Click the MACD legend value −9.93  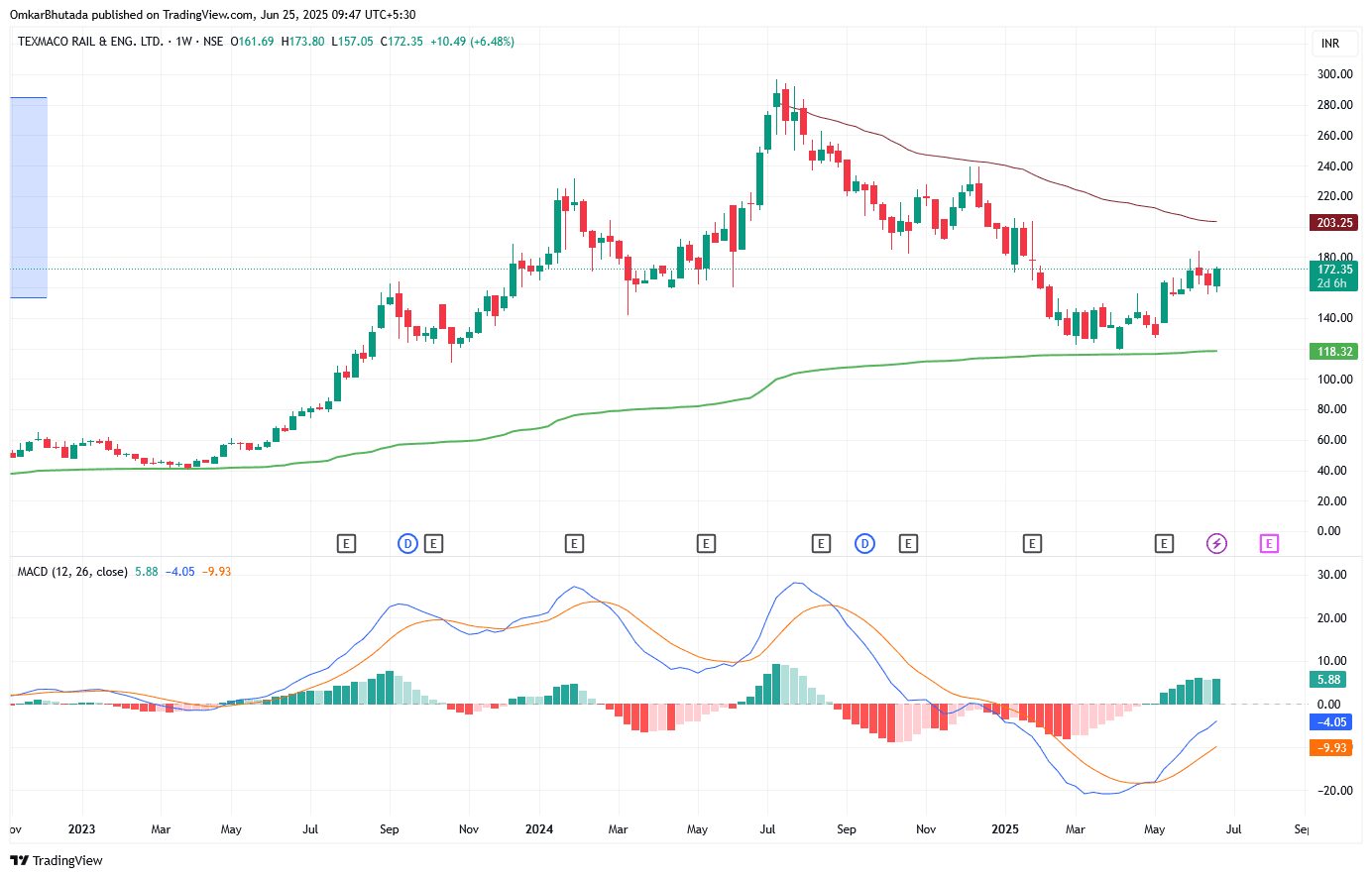tap(216, 572)
